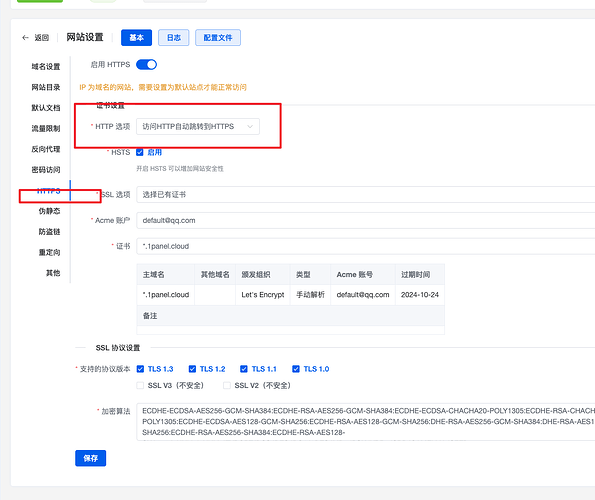
Task: Open 伪静态 in the sidebar
Action: (x=49, y=211)
